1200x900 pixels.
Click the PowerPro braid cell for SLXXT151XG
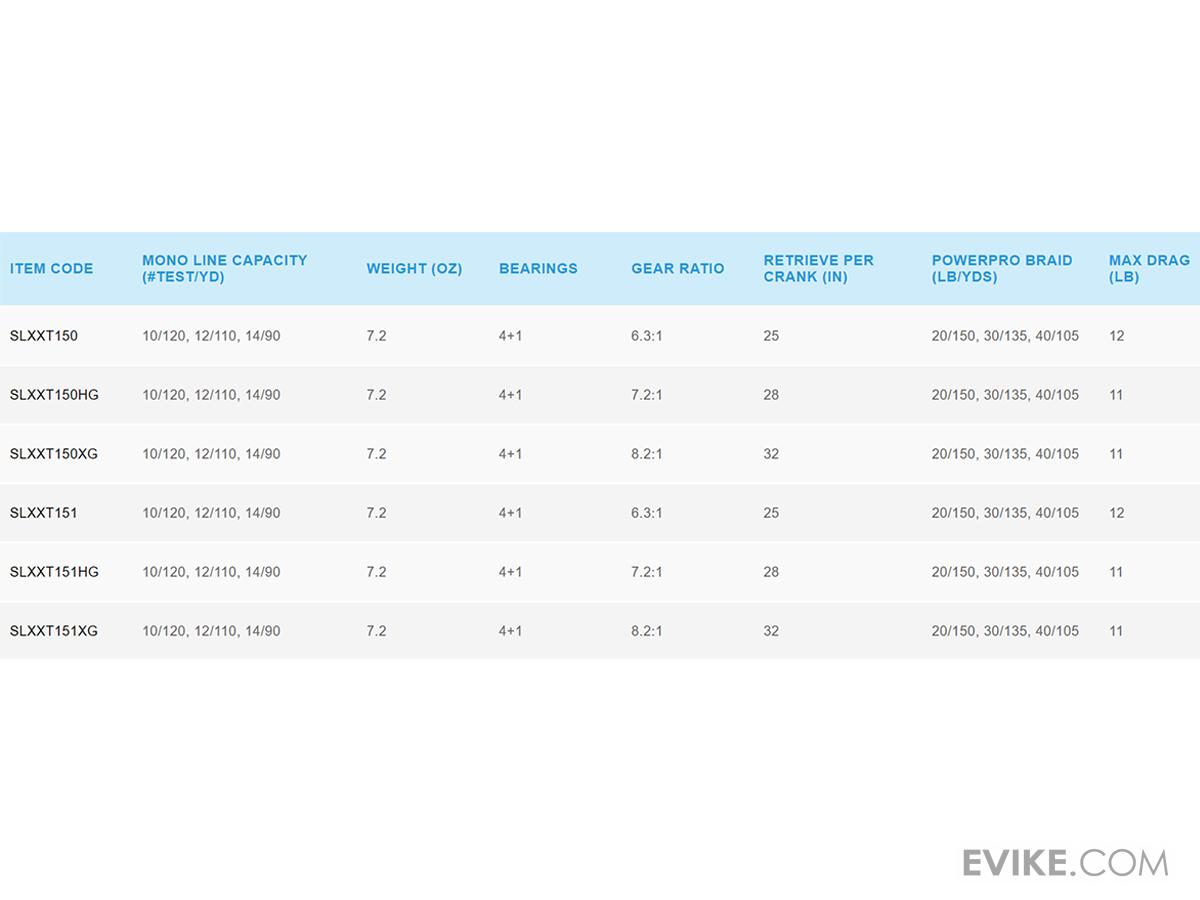1005,631
